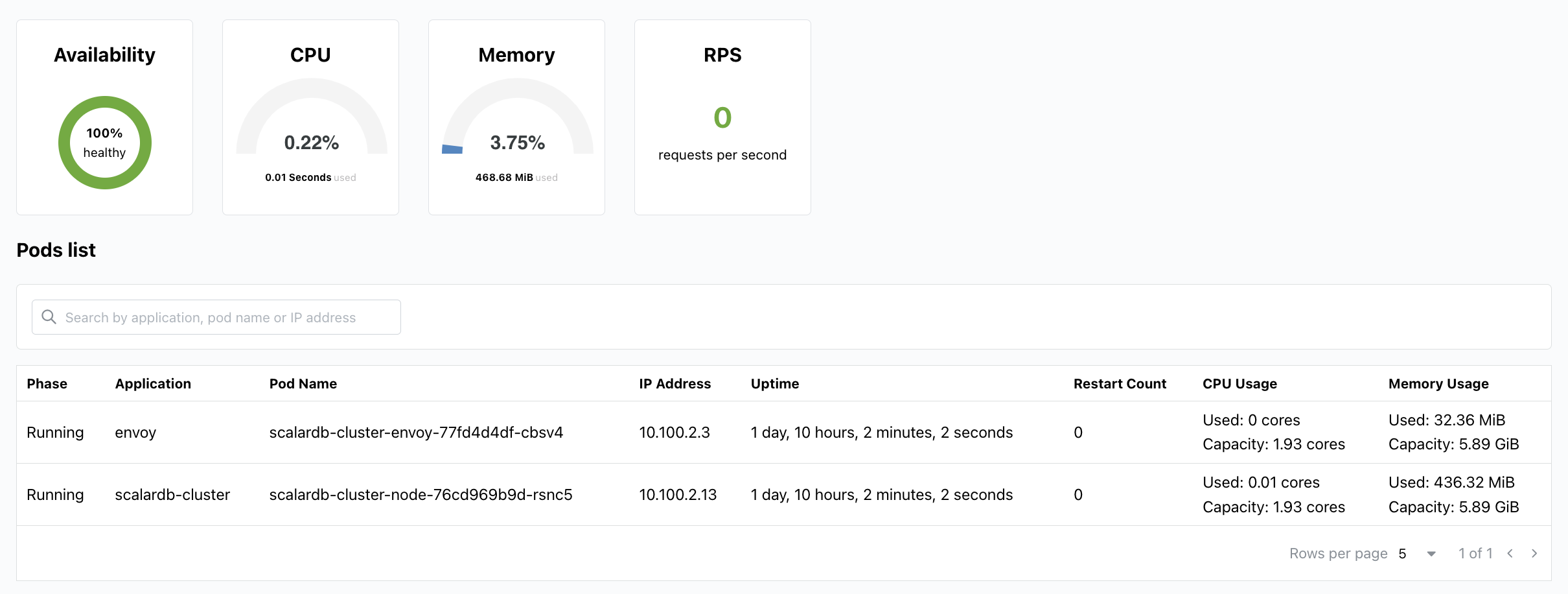Click the IP Address column header
The height and width of the screenshot is (594, 1568).
click(x=674, y=383)
